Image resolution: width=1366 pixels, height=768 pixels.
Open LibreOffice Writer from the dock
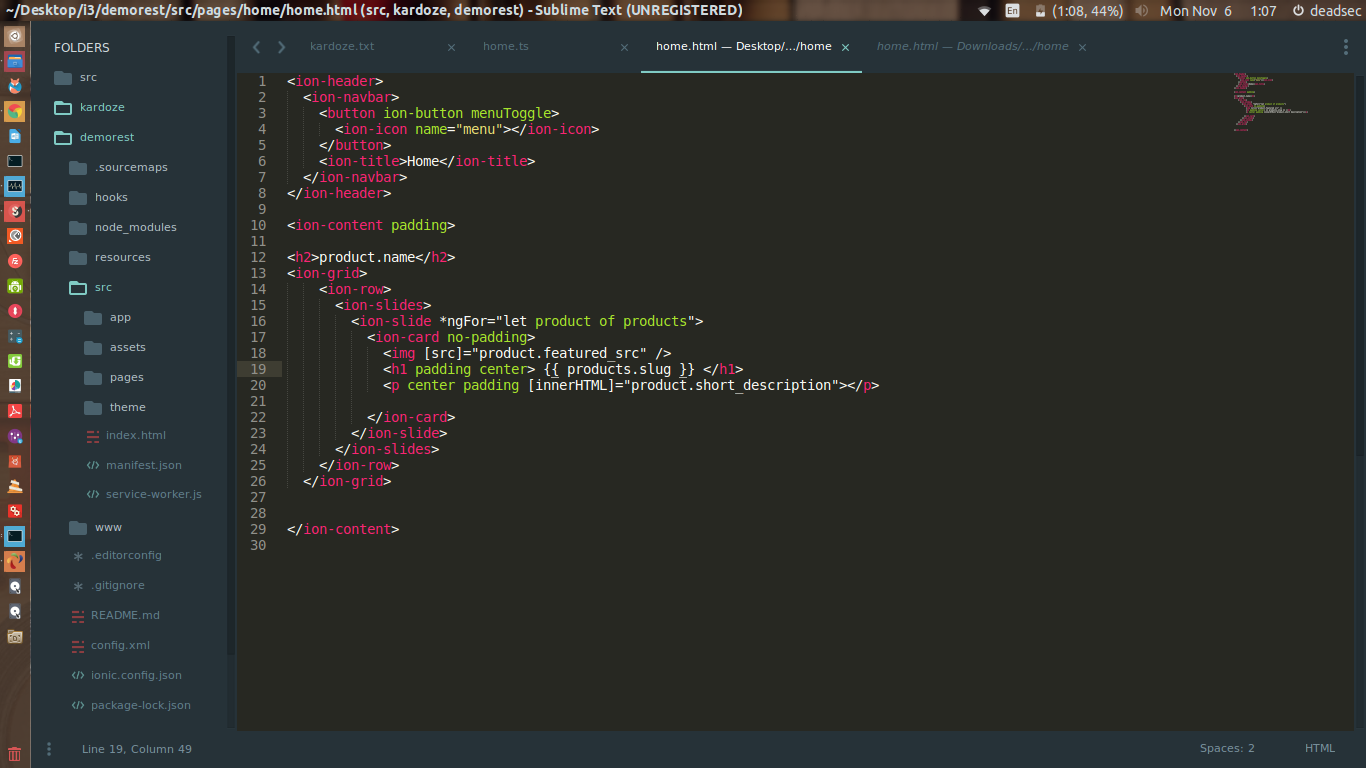pyautogui.click(x=14, y=136)
